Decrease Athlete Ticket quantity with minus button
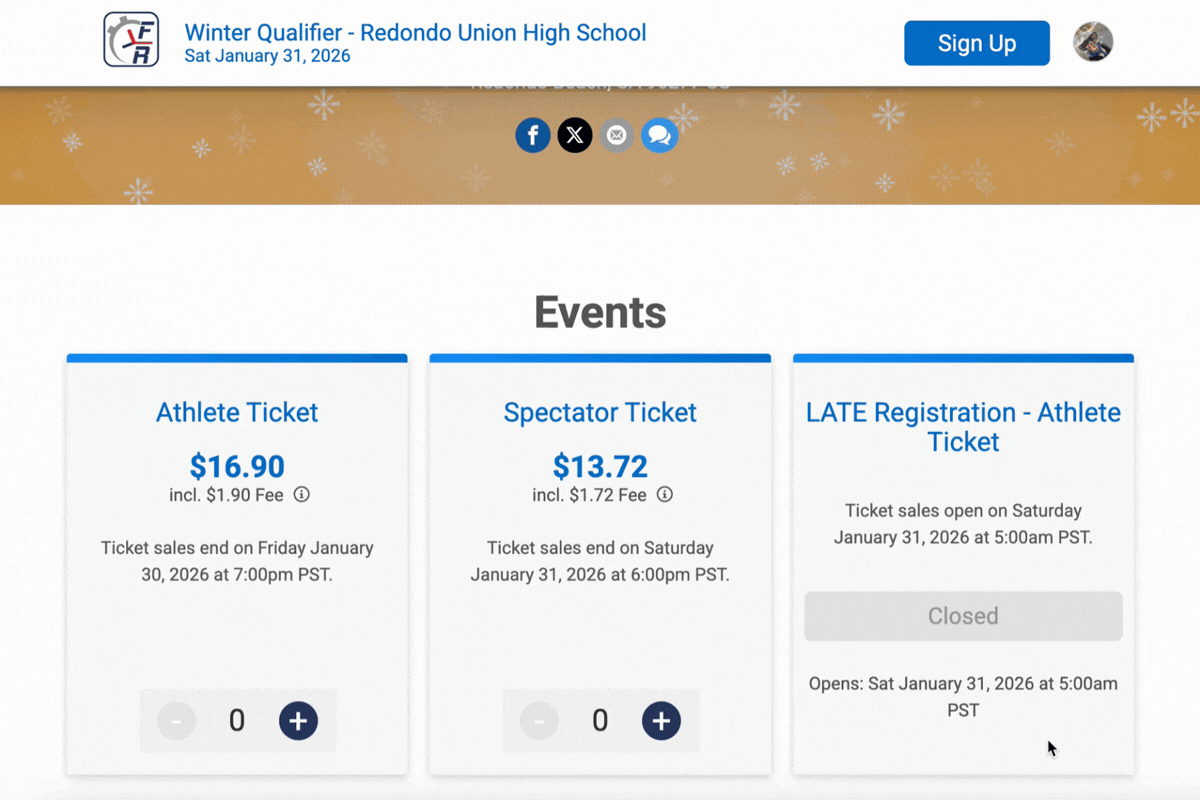Image resolution: width=1200 pixels, height=800 pixels. pos(175,720)
